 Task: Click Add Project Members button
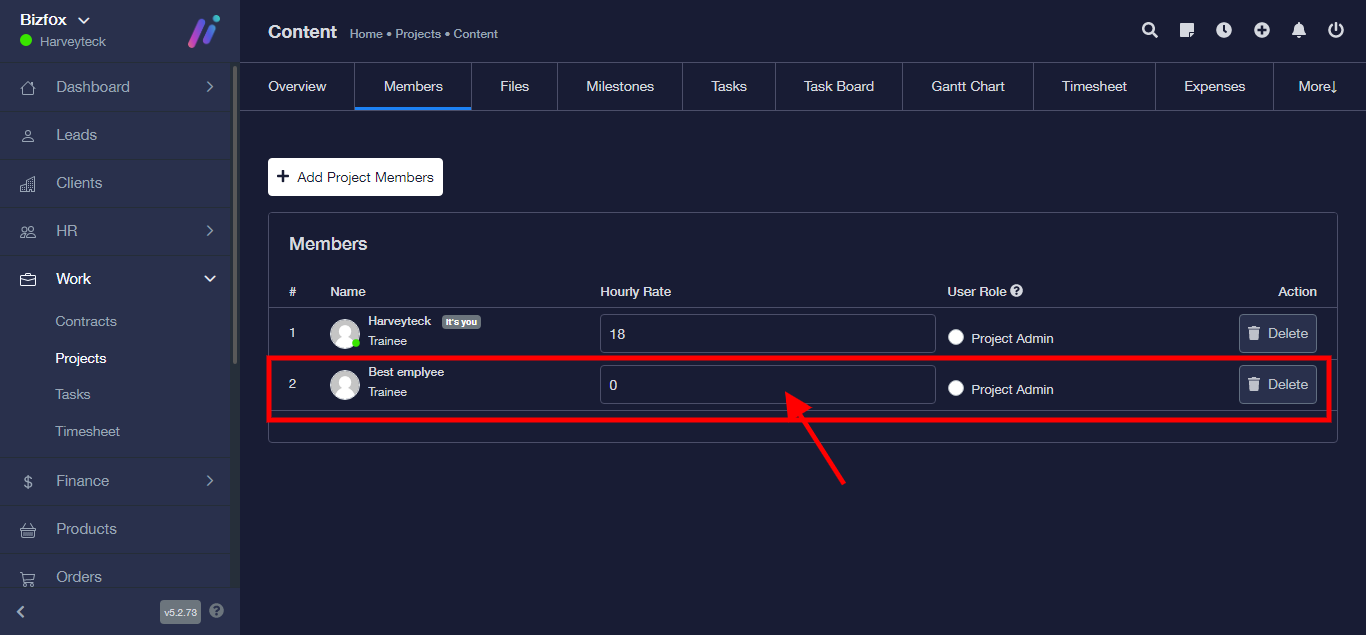tap(355, 177)
